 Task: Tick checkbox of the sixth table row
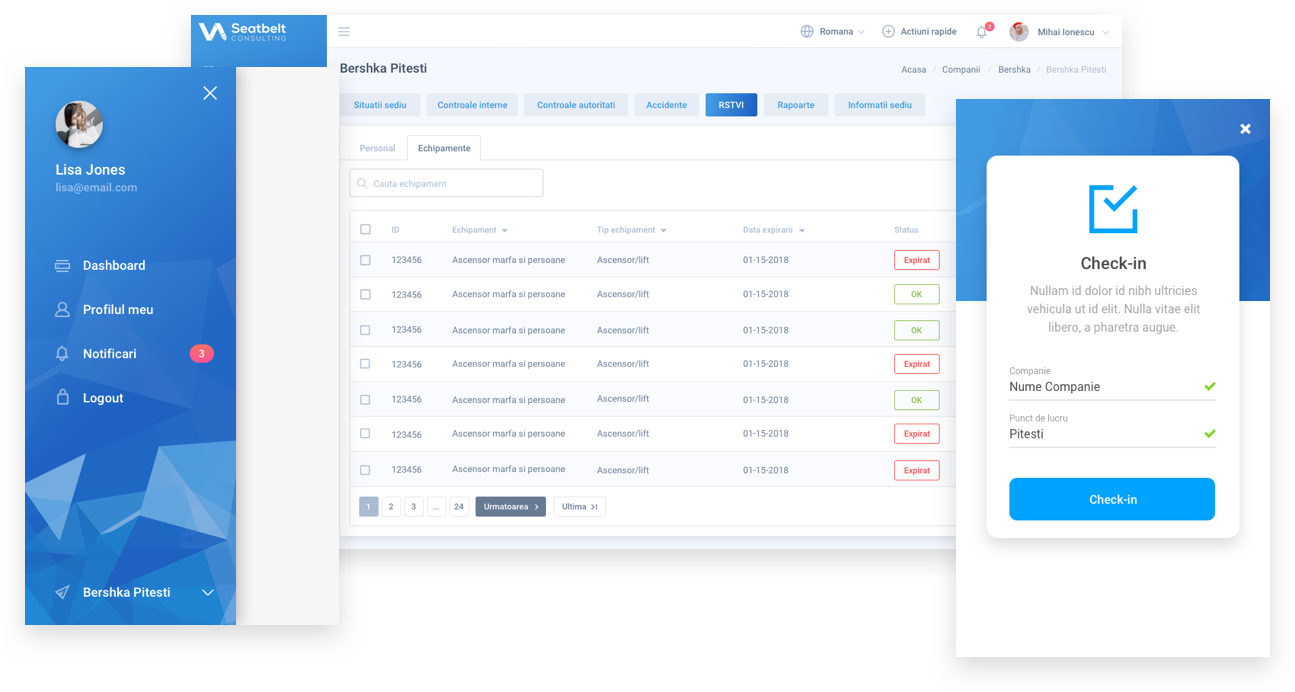point(365,434)
